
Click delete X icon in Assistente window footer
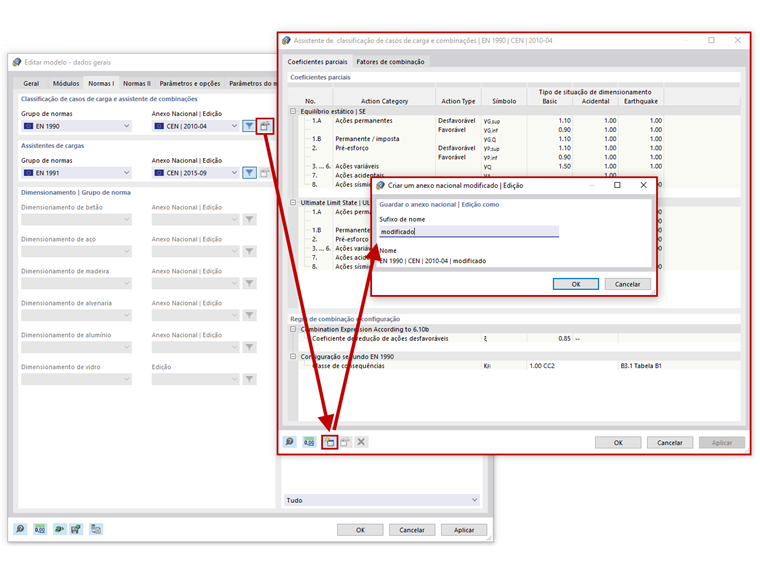coord(361,442)
